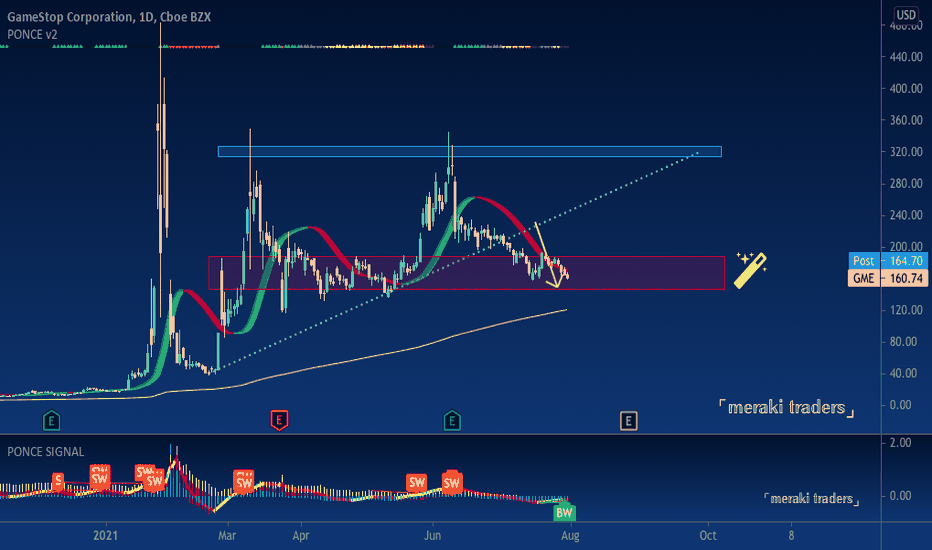Click the Mar label on time axis
The image size is (932, 550).
pos(227,535)
